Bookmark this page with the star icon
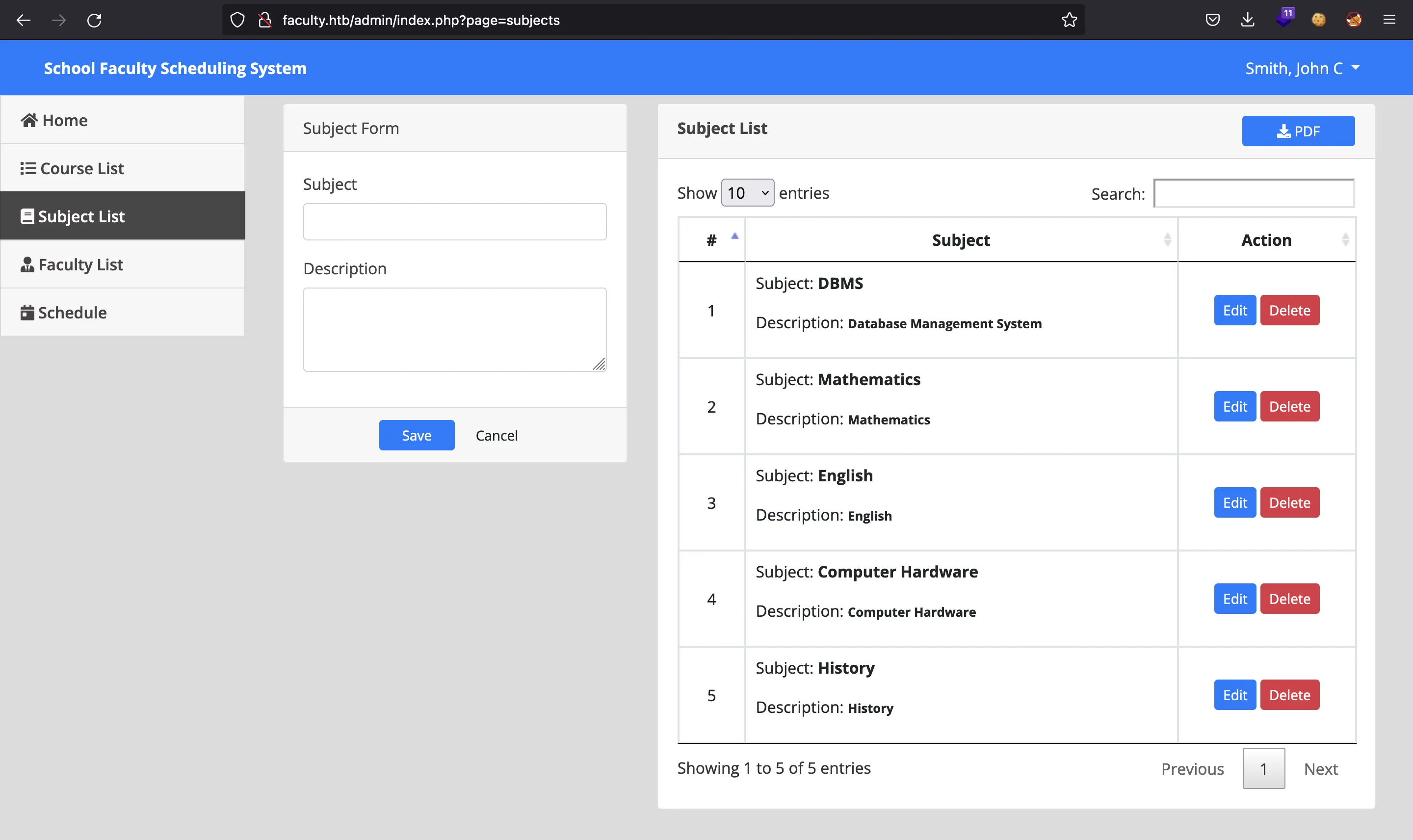 (1069, 21)
